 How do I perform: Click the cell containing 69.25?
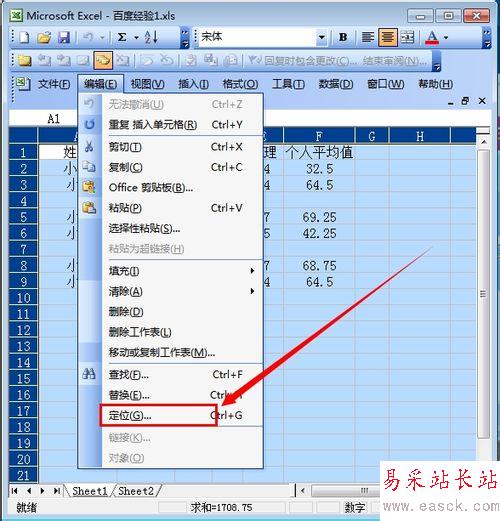(x=319, y=217)
